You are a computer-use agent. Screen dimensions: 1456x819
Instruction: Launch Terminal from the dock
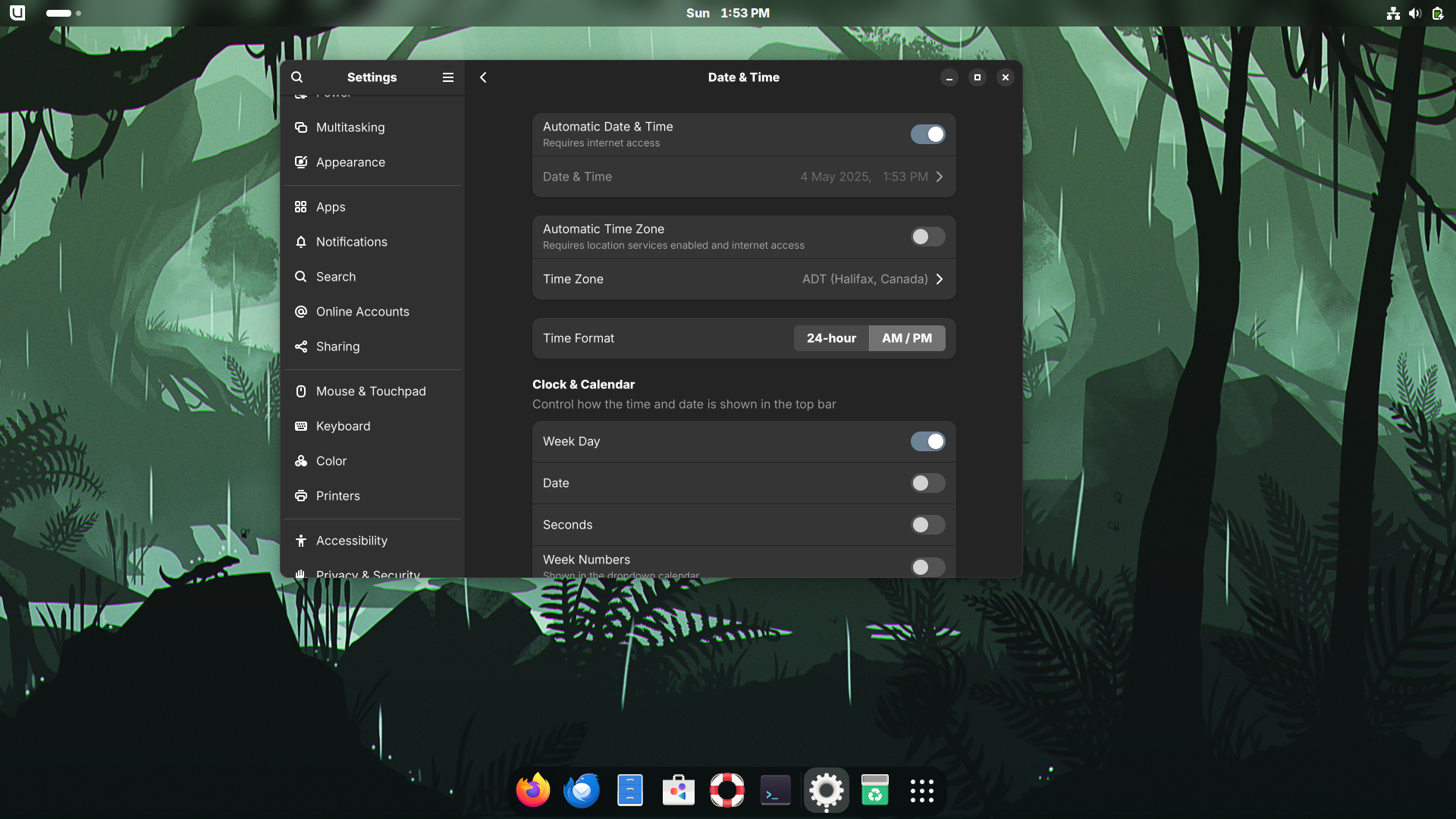pyautogui.click(x=776, y=790)
